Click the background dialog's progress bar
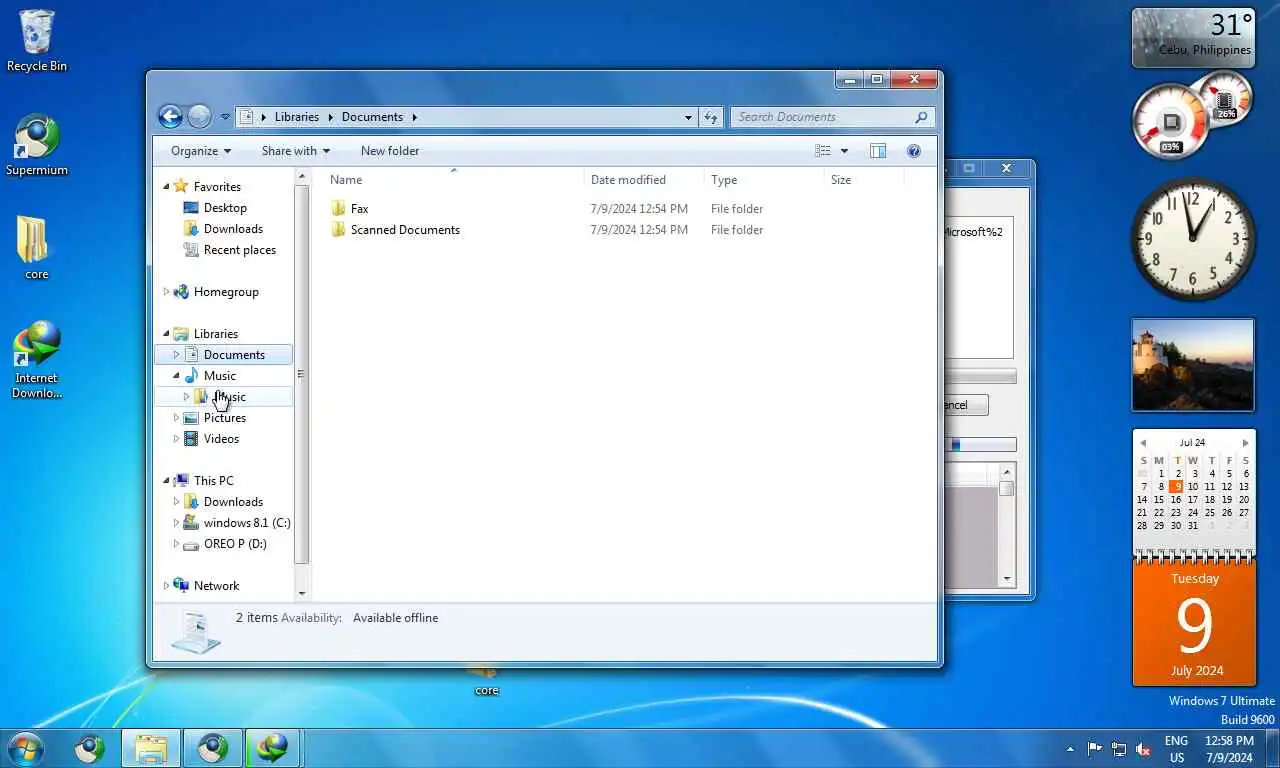This screenshot has height=768, width=1280. (980, 376)
